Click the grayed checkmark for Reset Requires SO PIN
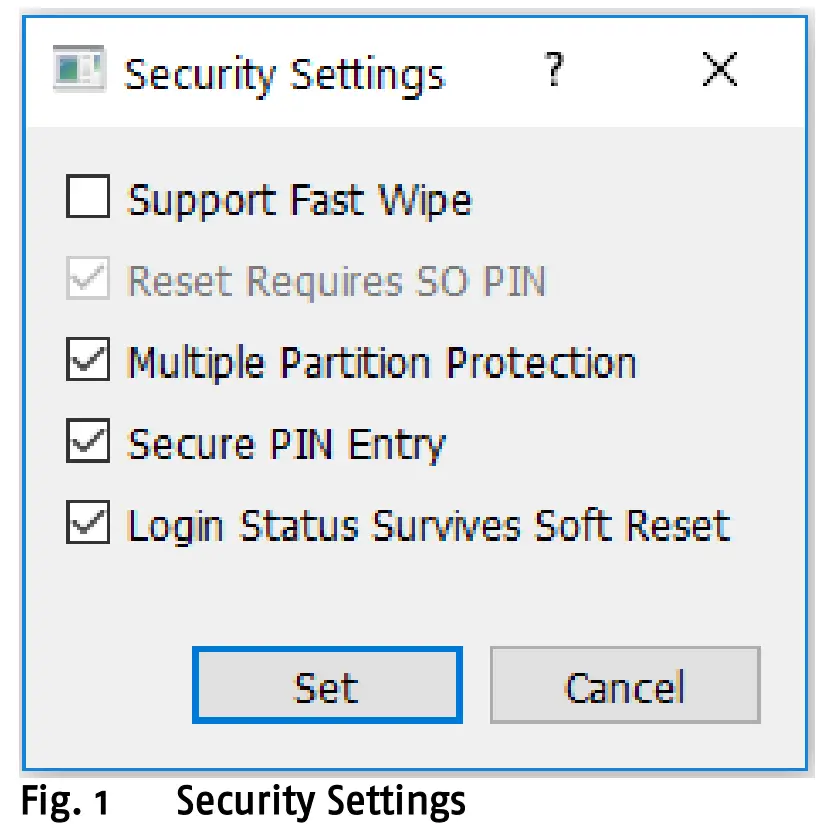836x837 pixels. click(x=87, y=281)
